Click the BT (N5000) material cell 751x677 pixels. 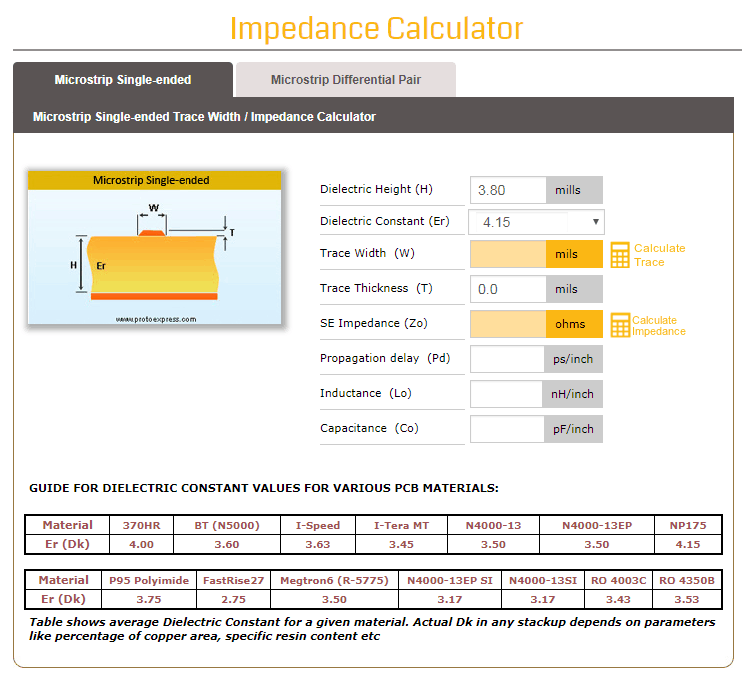click(x=227, y=525)
